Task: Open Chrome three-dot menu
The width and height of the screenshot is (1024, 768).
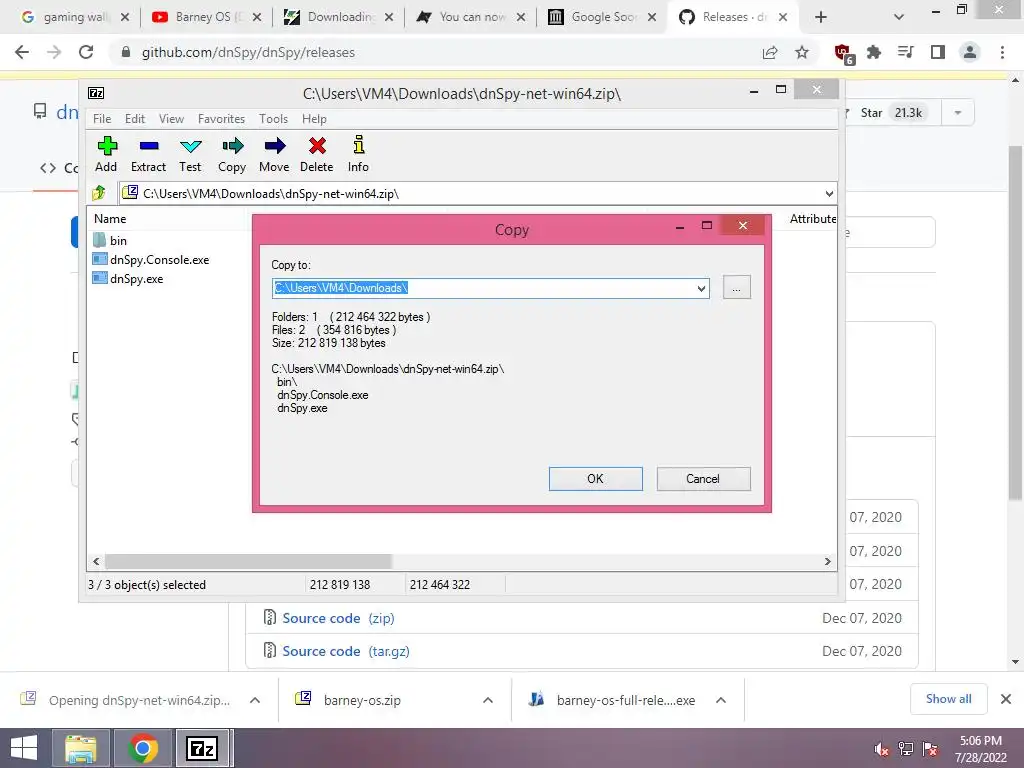Action: click(1002, 52)
